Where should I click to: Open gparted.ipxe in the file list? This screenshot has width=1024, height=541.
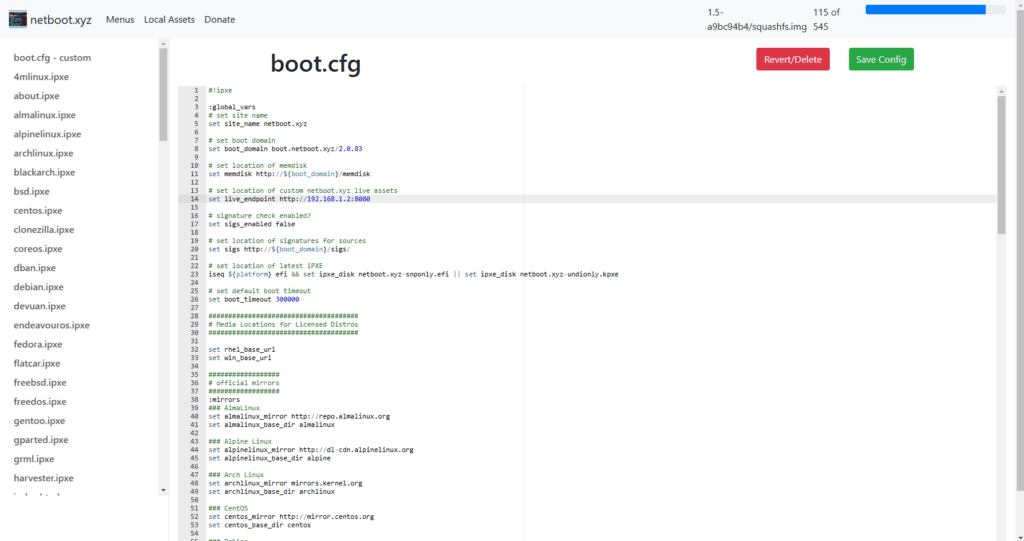pos(41,440)
